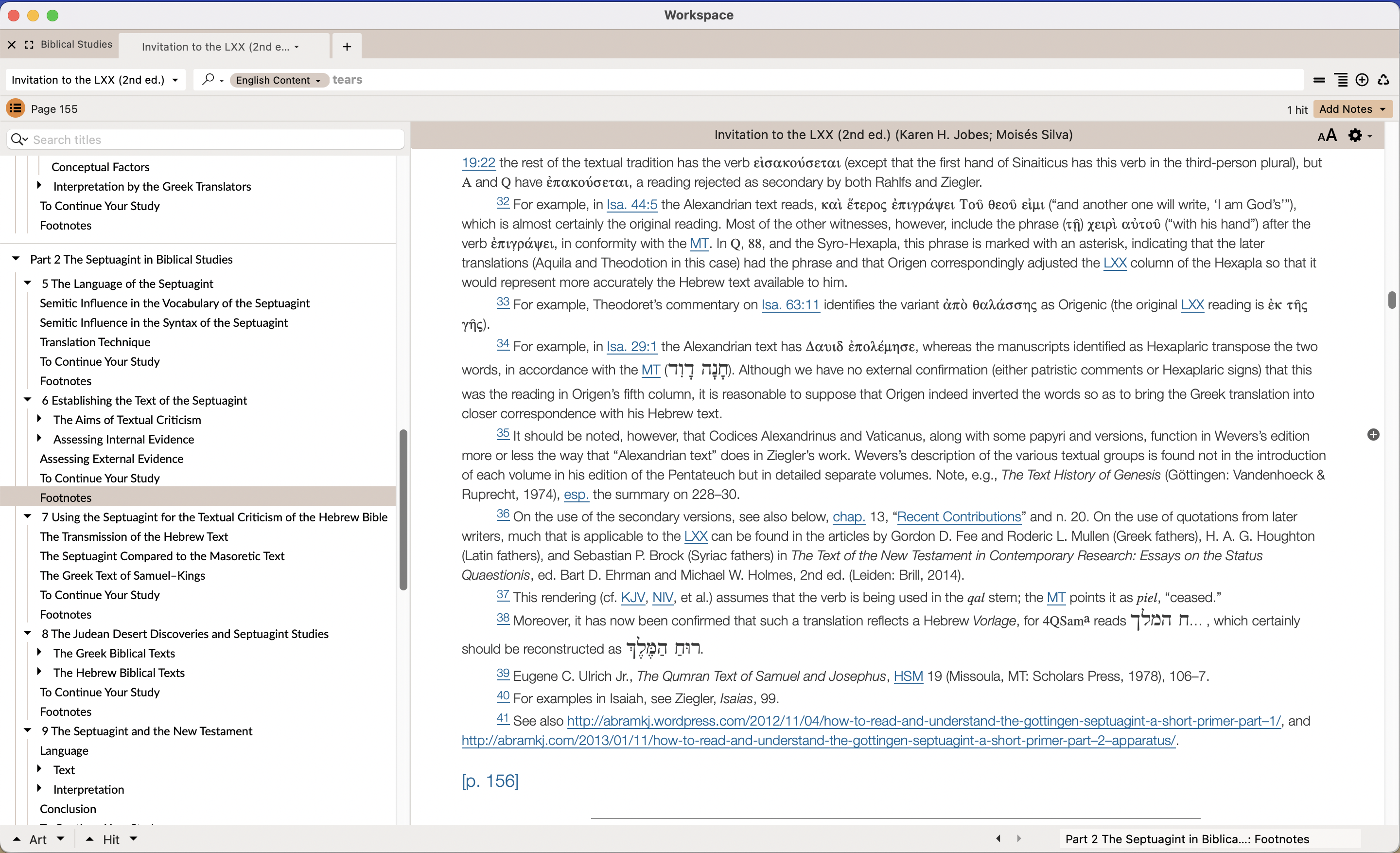Click the two-line equals icon beside search field
Viewport: 1400px width, 853px height.
[x=1319, y=80]
